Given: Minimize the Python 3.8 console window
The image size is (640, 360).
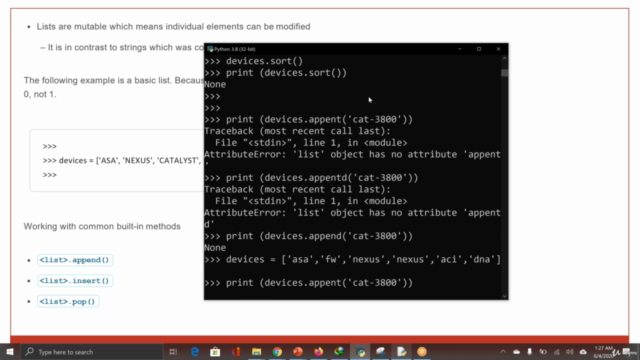Looking at the screenshot, I should (x=460, y=49).
